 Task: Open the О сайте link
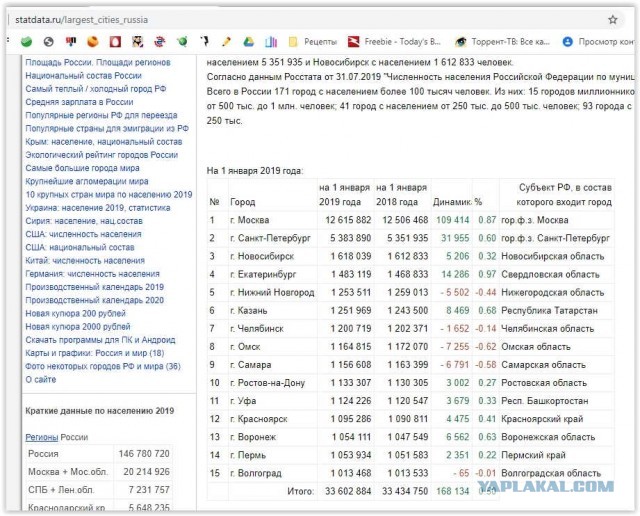(x=41, y=379)
